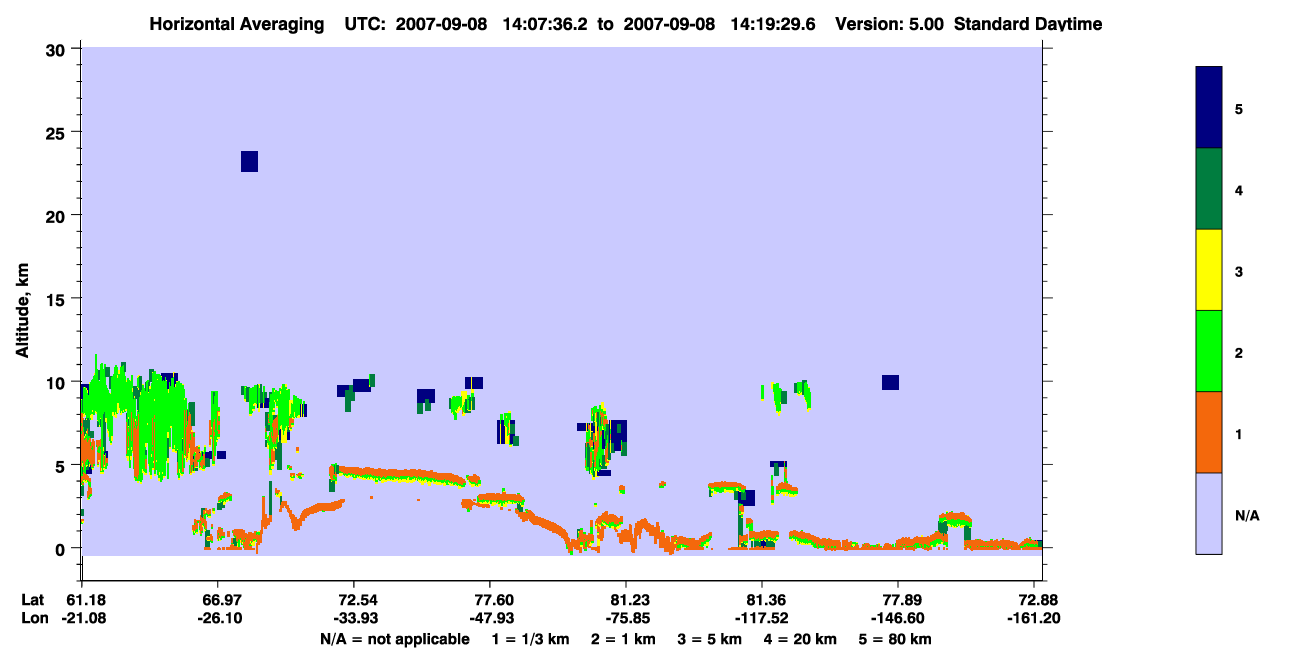Click the '4 = 20 km' footnote
Screen dimensions: 1300x667
(x=801, y=639)
